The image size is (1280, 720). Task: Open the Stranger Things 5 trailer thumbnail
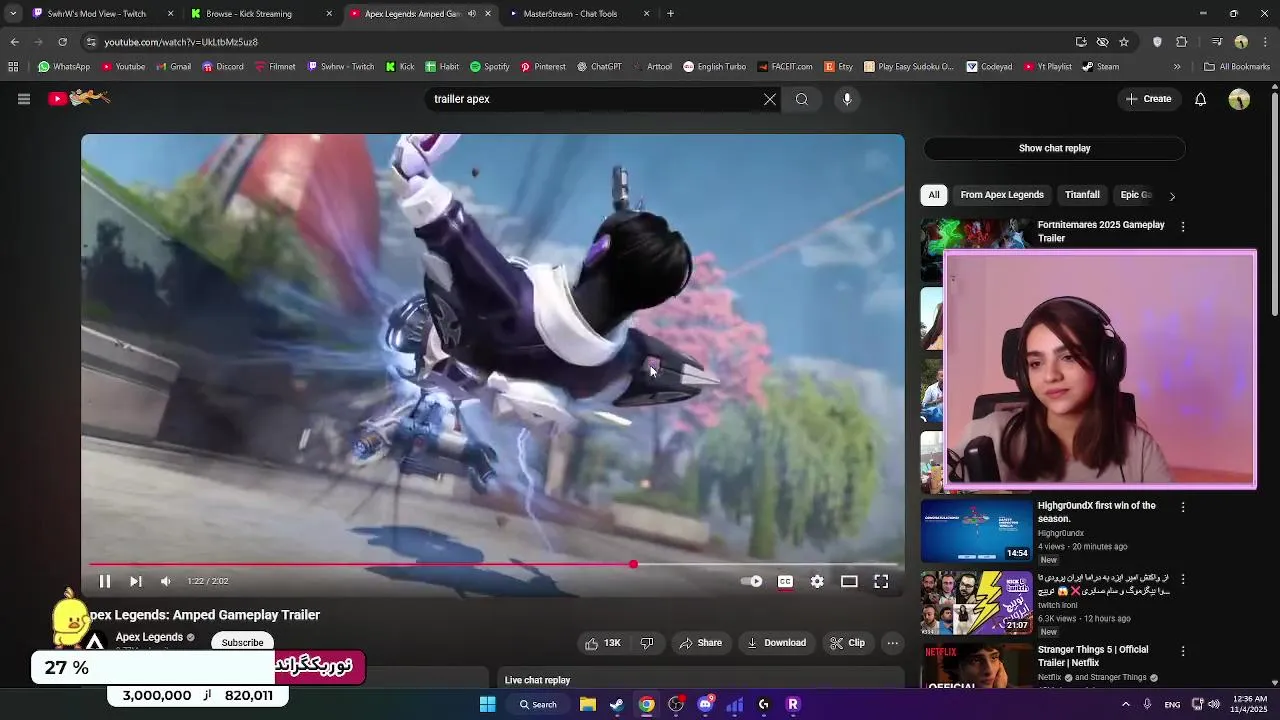(976, 666)
